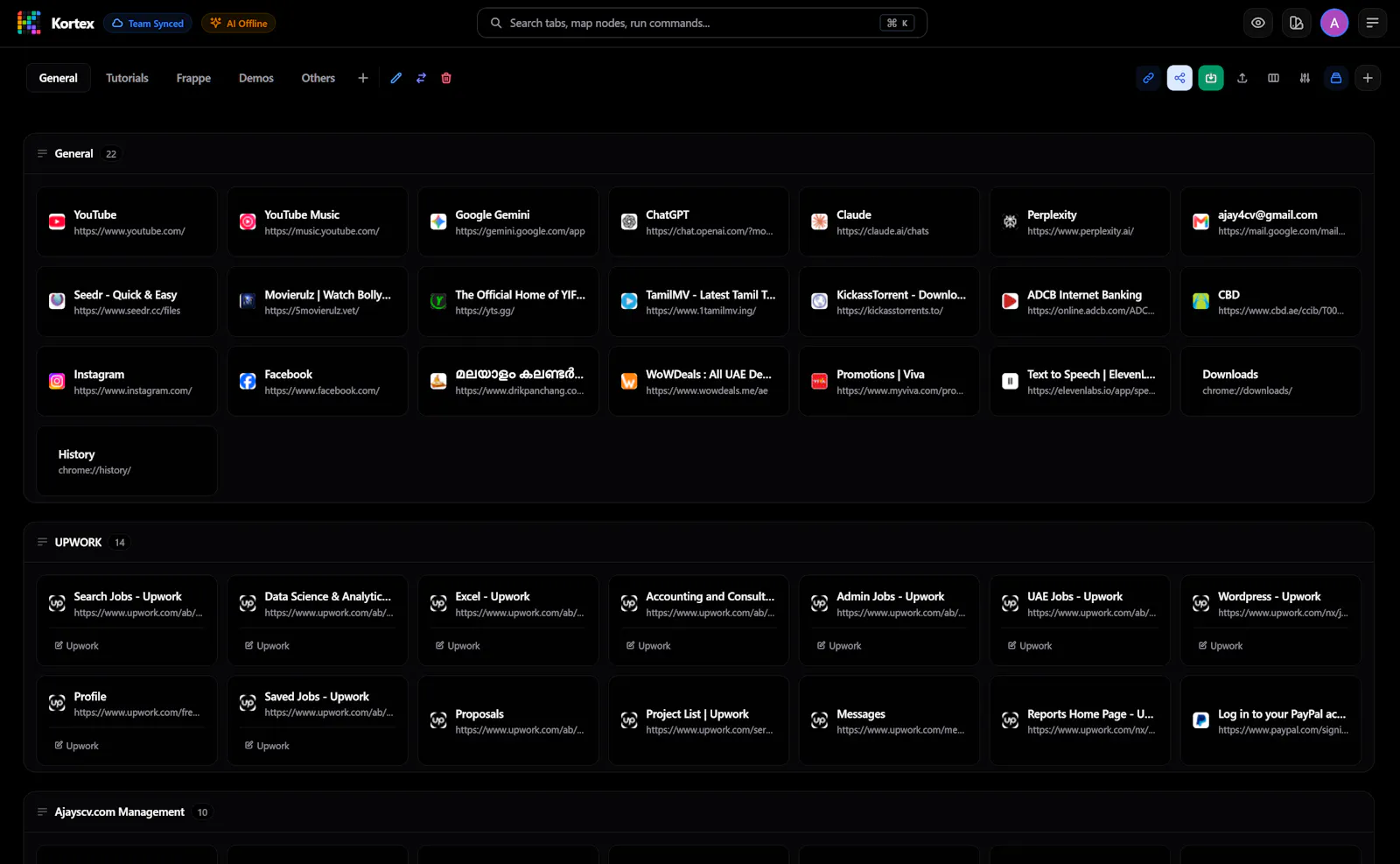Click the blue link icon in toolbar

coord(1148,78)
